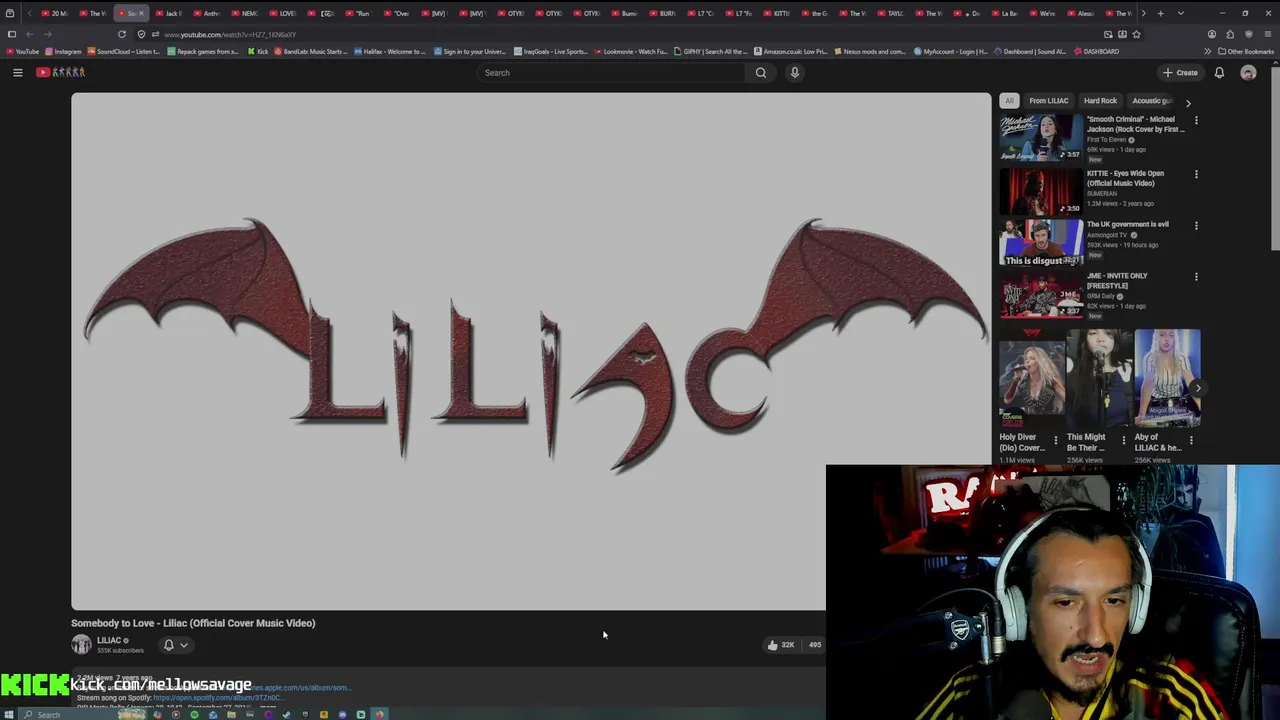Open the Spotify album link in the description
This screenshot has width=1280, height=720.
(x=217, y=697)
